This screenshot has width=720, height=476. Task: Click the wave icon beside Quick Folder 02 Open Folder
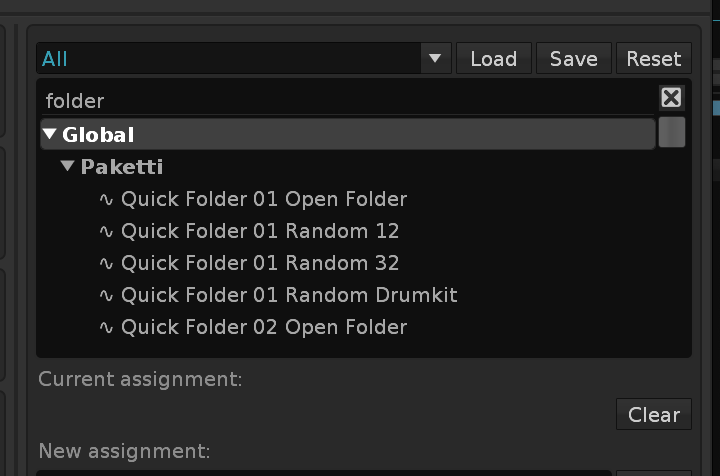tap(107, 327)
